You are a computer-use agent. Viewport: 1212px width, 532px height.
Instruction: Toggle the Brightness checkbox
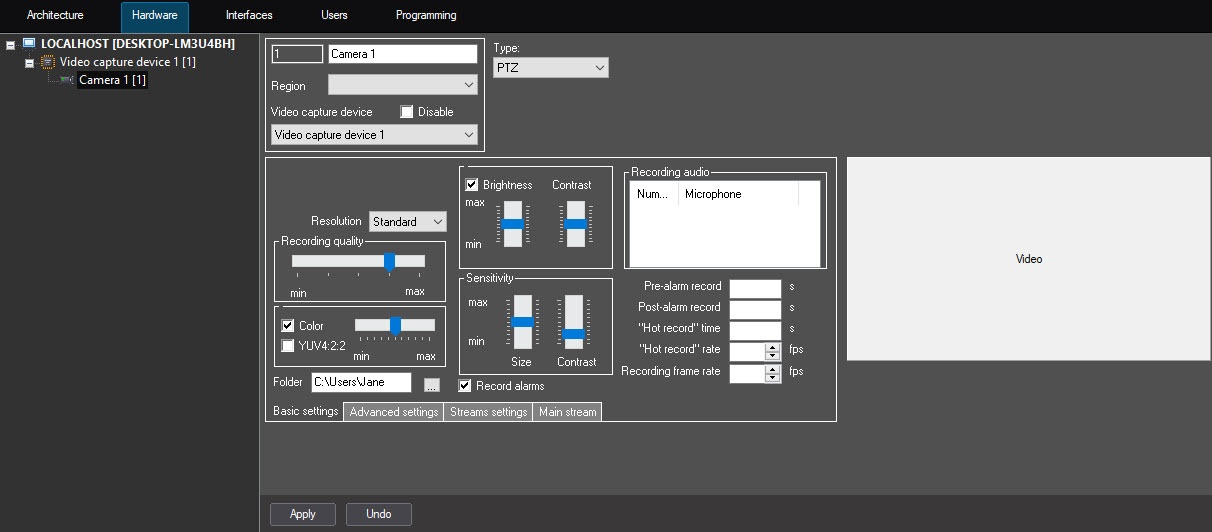point(472,185)
